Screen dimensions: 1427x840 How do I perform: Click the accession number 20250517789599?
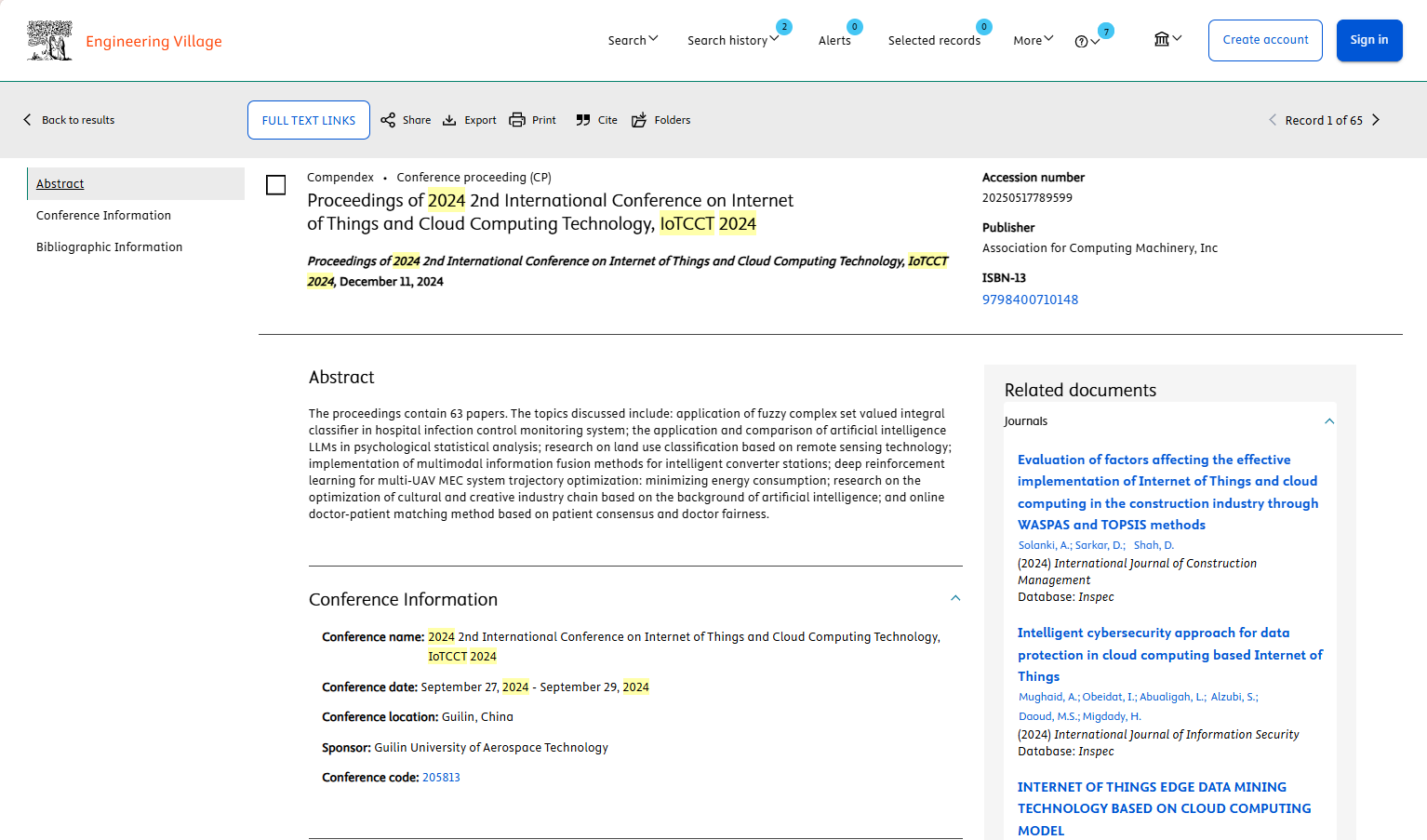tap(1027, 198)
